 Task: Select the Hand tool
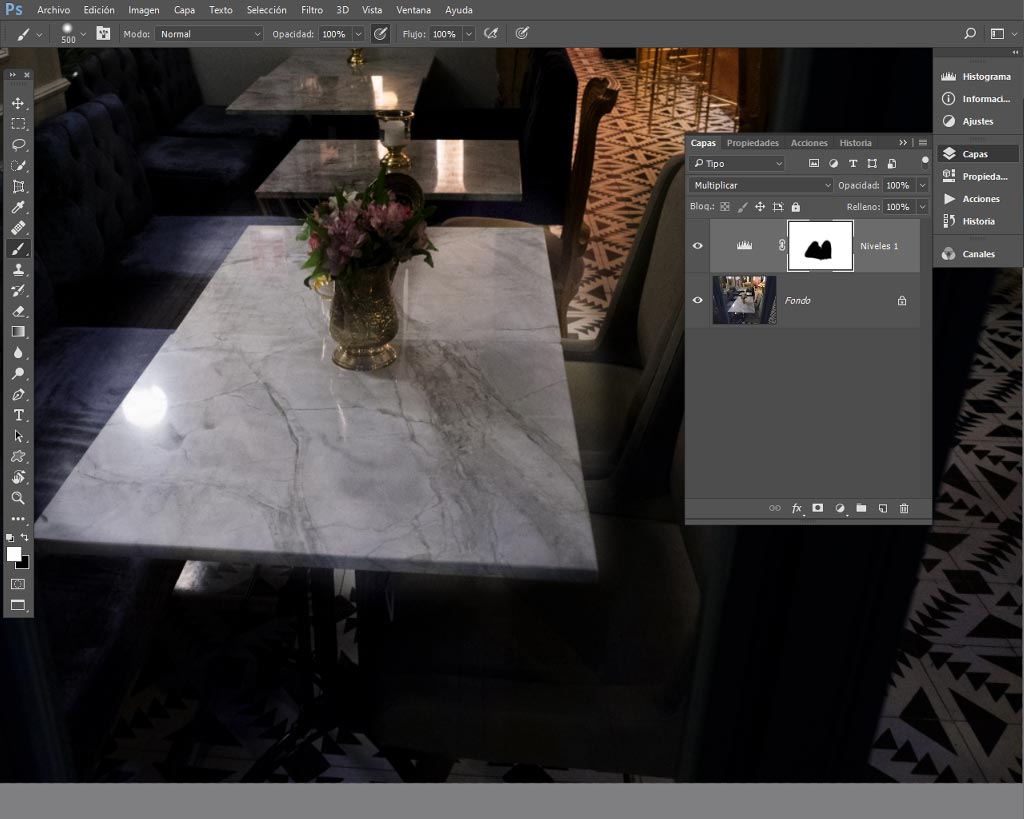(x=18, y=477)
